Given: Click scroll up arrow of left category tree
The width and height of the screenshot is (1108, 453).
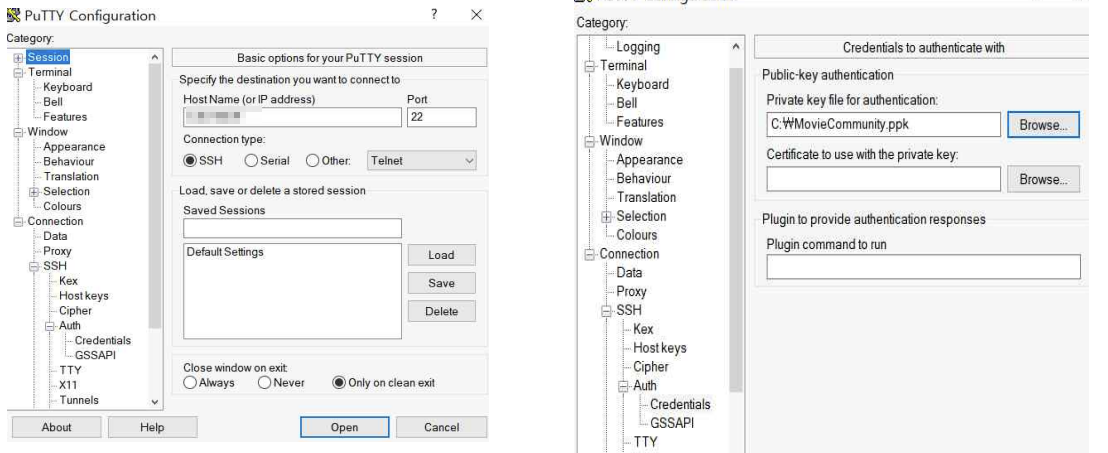Looking at the screenshot, I should tap(155, 57).
